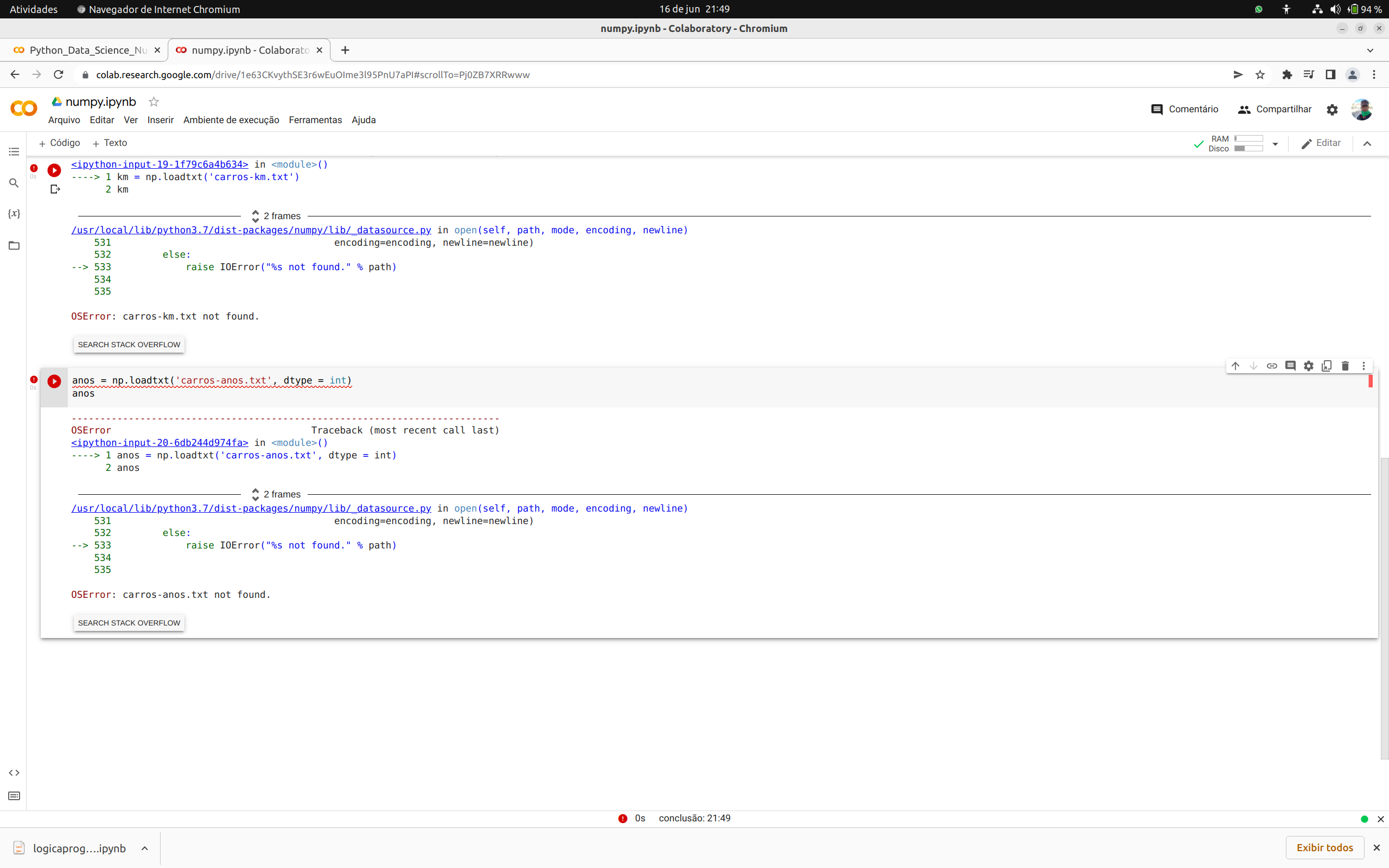Add a comment to the cell icon
Image resolution: width=1389 pixels, height=868 pixels.
pyautogui.click(x=1290, y=366)
